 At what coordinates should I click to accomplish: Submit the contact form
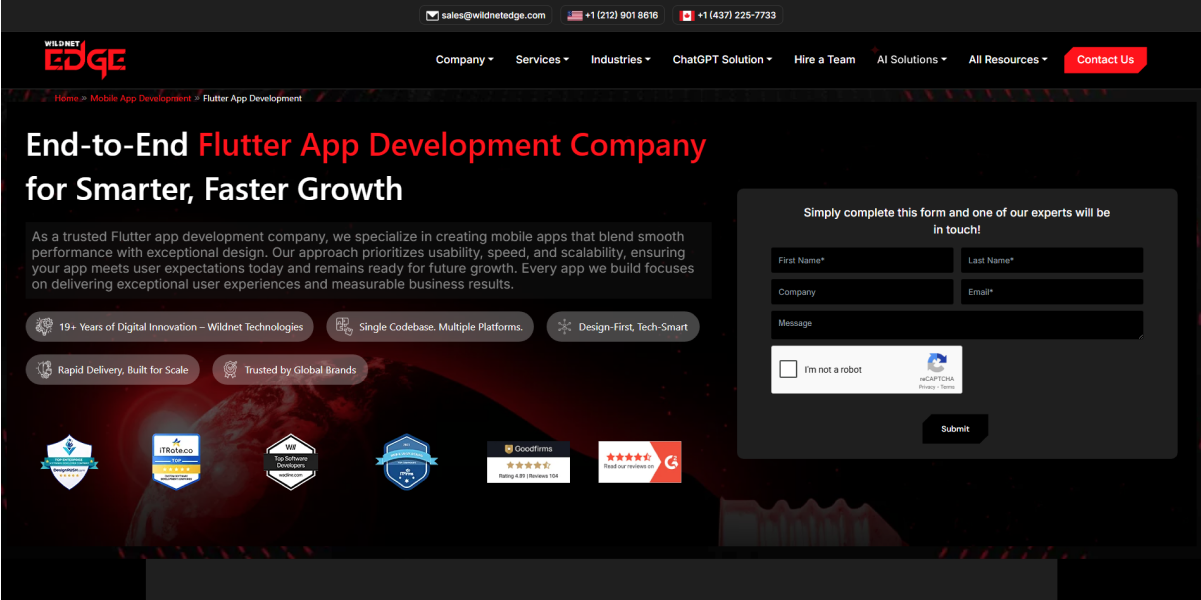pyautogui.click(x=955, y=429)
